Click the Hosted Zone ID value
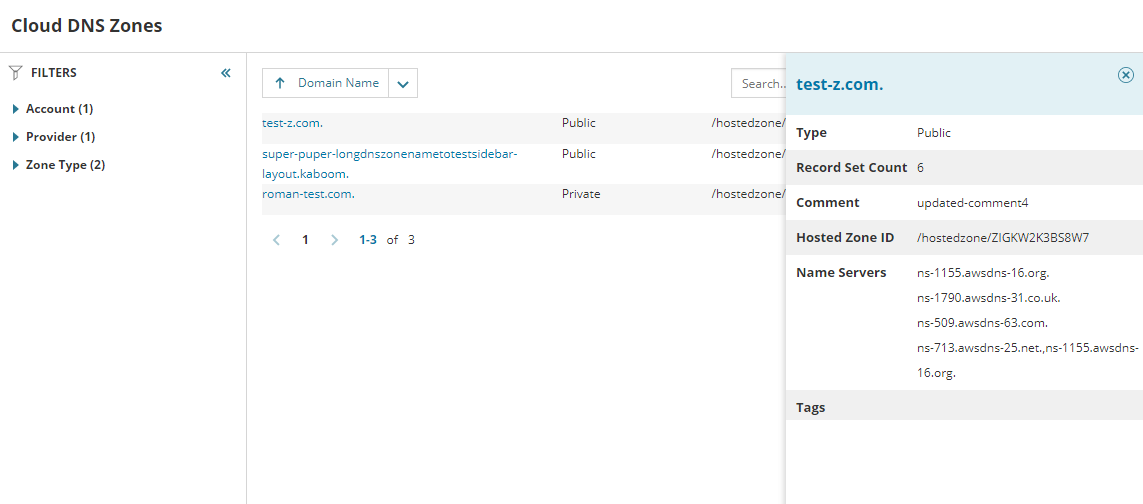The width and height of the screenshot is (1143, 504). pyautogui.click(x=1002, y=238)
